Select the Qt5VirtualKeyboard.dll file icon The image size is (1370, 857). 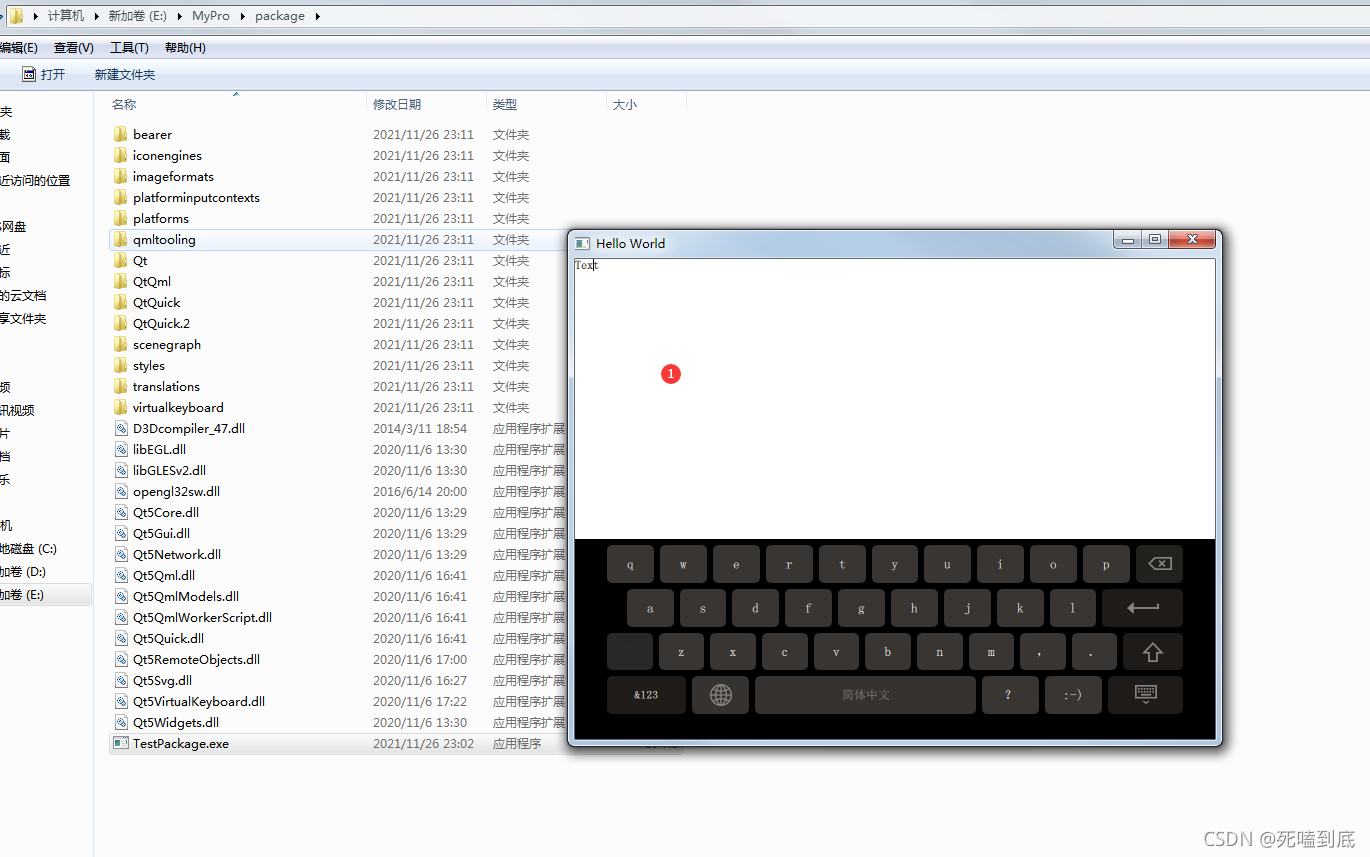[121, 701]
